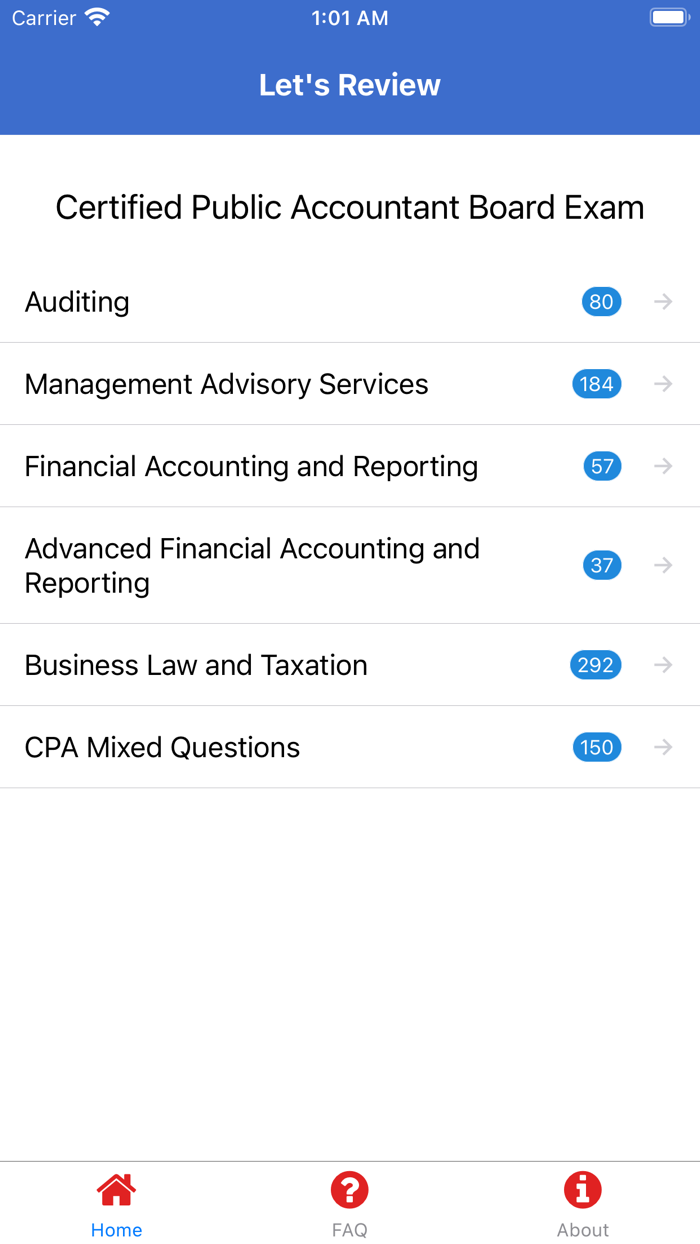The image size is (700, 1244).
Task: Expand the Auditing category arrow
Action: 663,301
